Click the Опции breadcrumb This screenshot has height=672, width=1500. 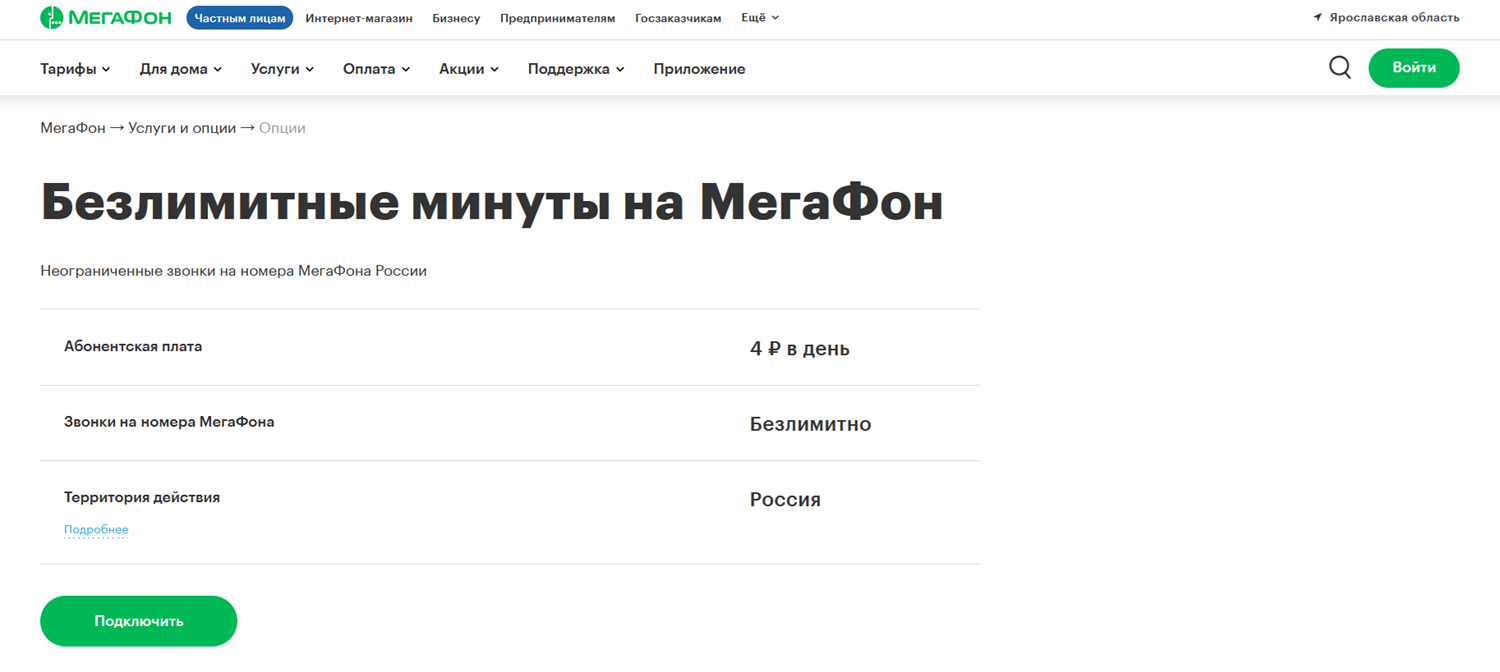(x=282, y=128)
